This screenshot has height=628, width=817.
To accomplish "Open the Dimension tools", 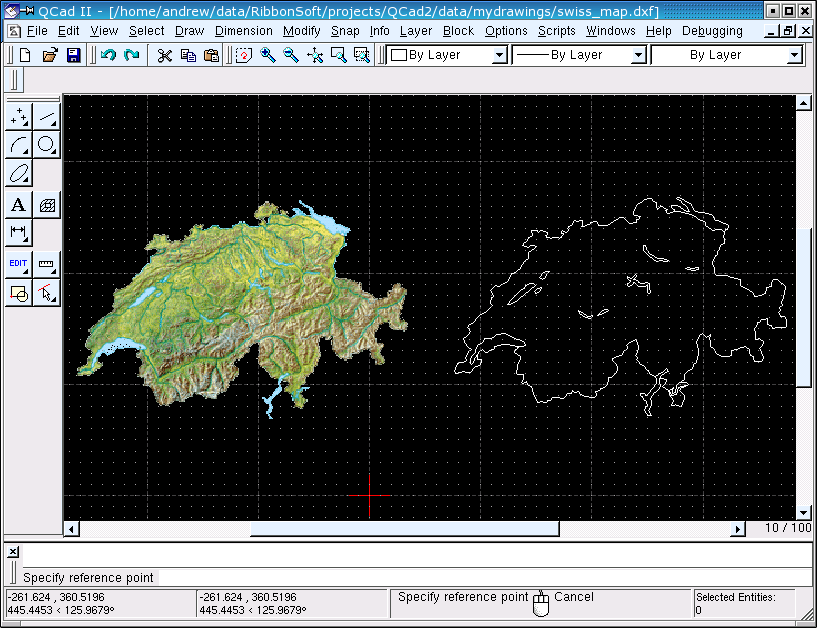I will click(19, 233).
